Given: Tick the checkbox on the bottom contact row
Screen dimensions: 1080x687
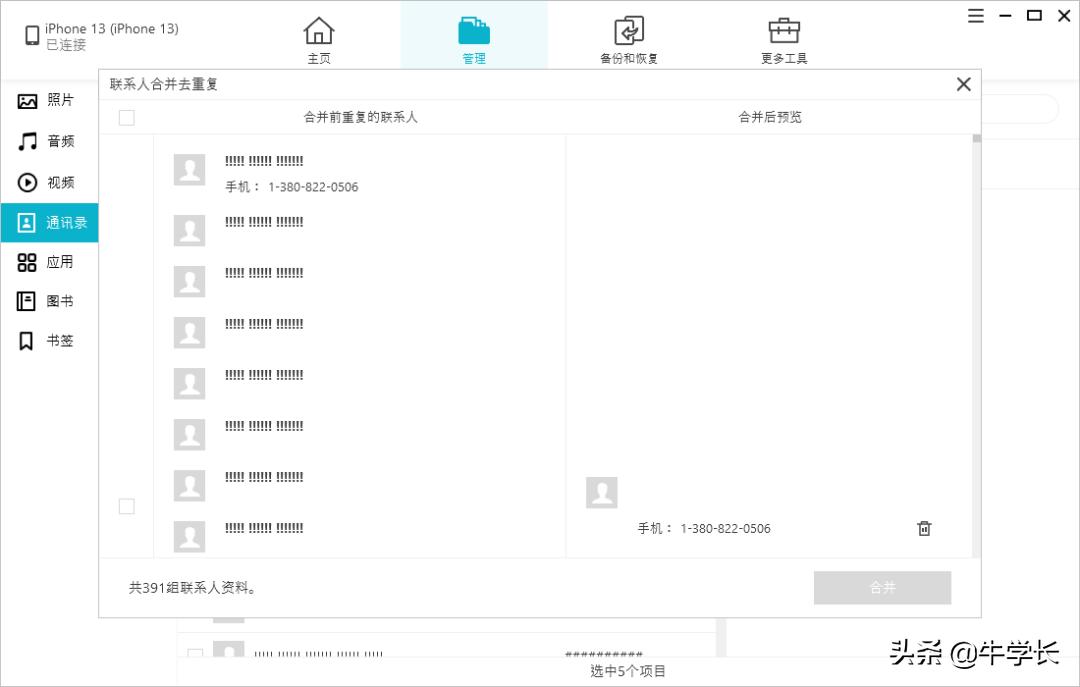Looking at the screenshot, I should pos(196,653).
